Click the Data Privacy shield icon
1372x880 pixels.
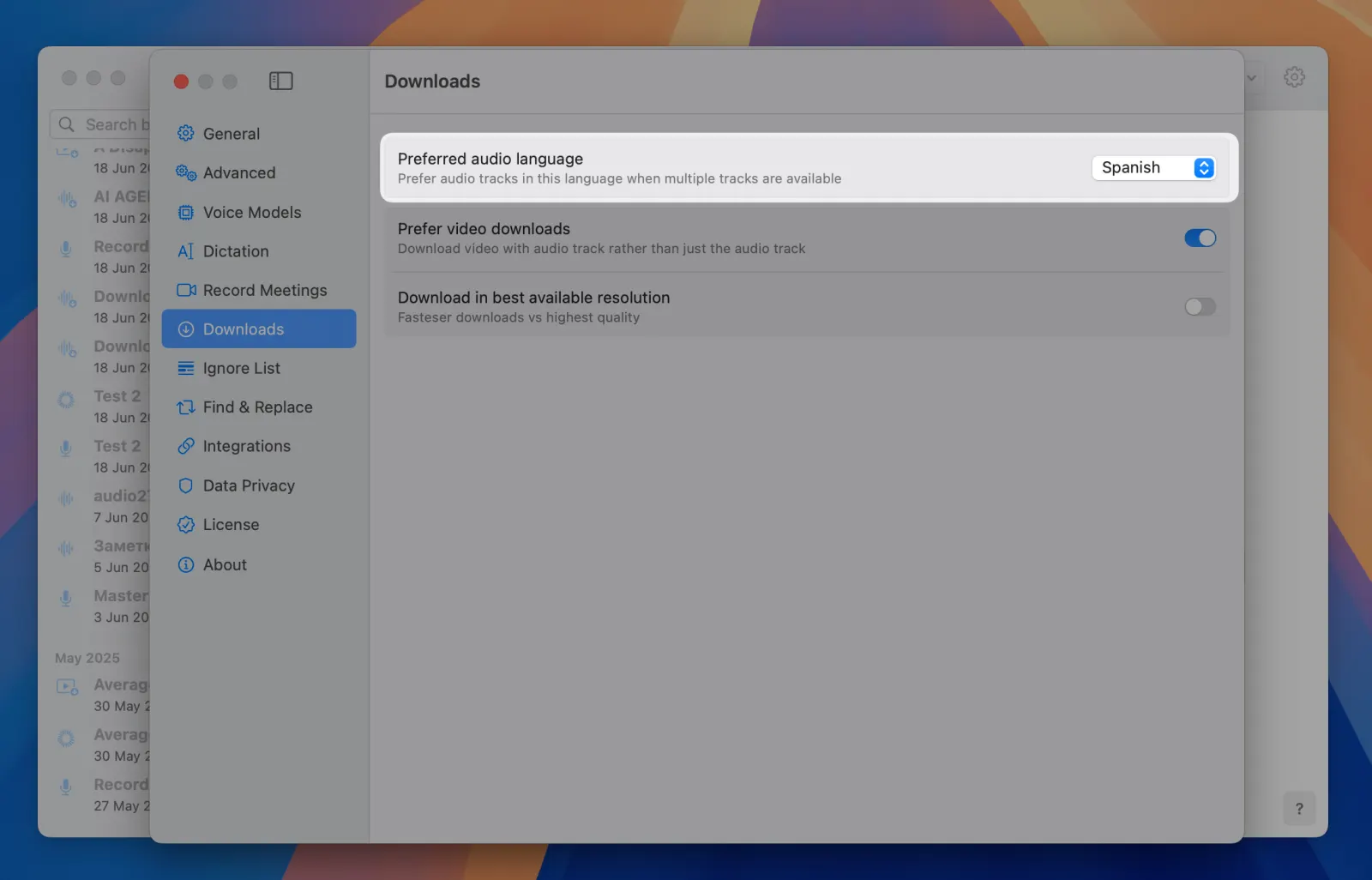pyautogui.click(x=185, y=485)
